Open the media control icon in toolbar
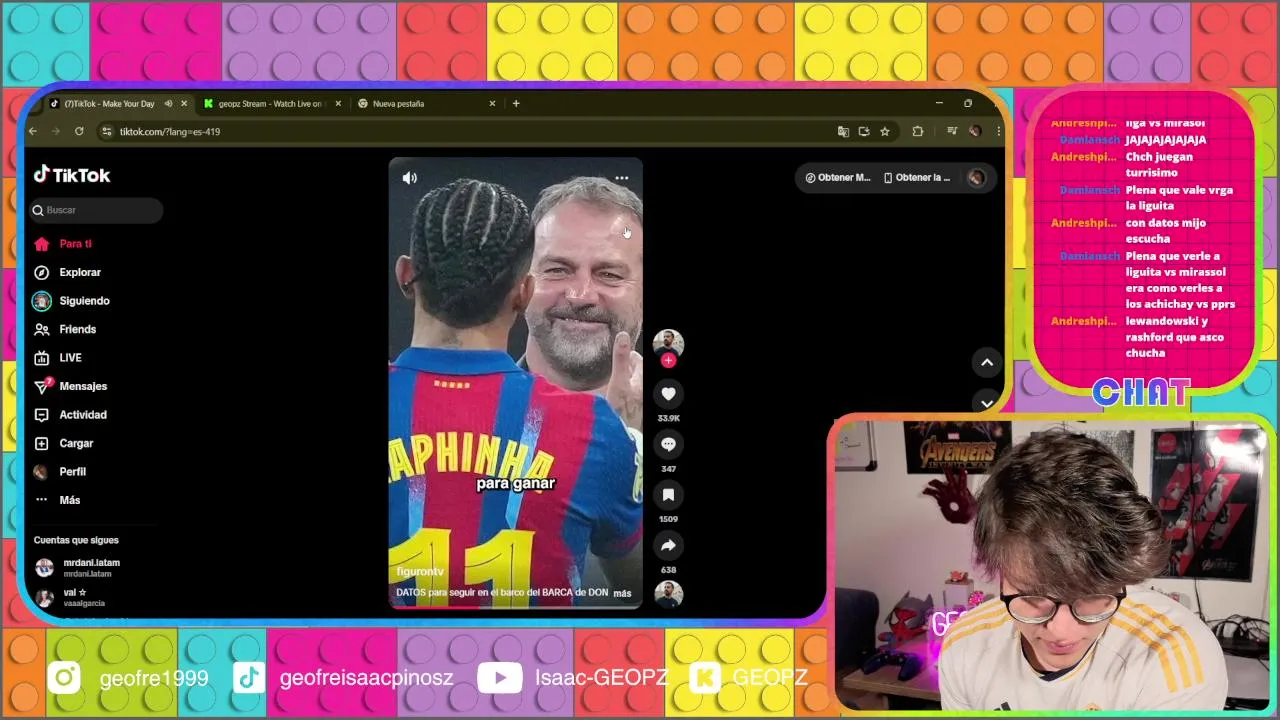This screenshot has width=1280, height=720. pyautogui.click(x=952, y=132)
